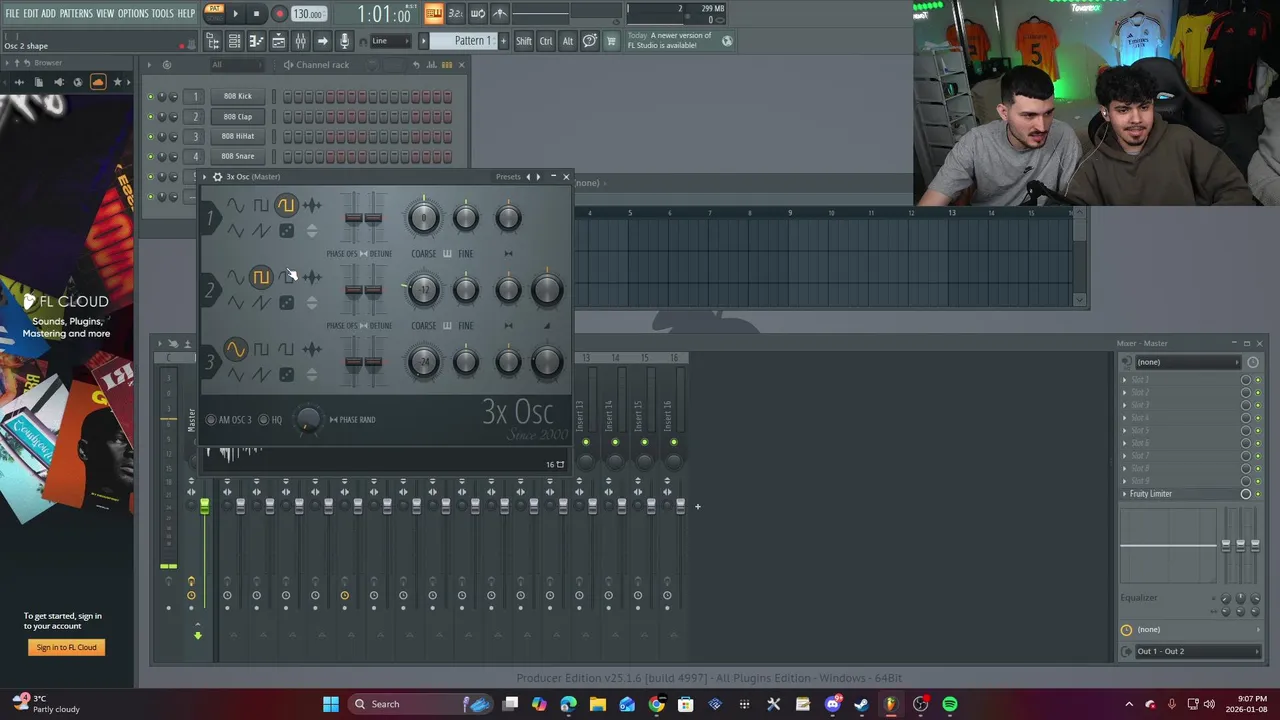Select 808 Kick channel button
This screenshot has width=1280, height=720.
point(238,97)
